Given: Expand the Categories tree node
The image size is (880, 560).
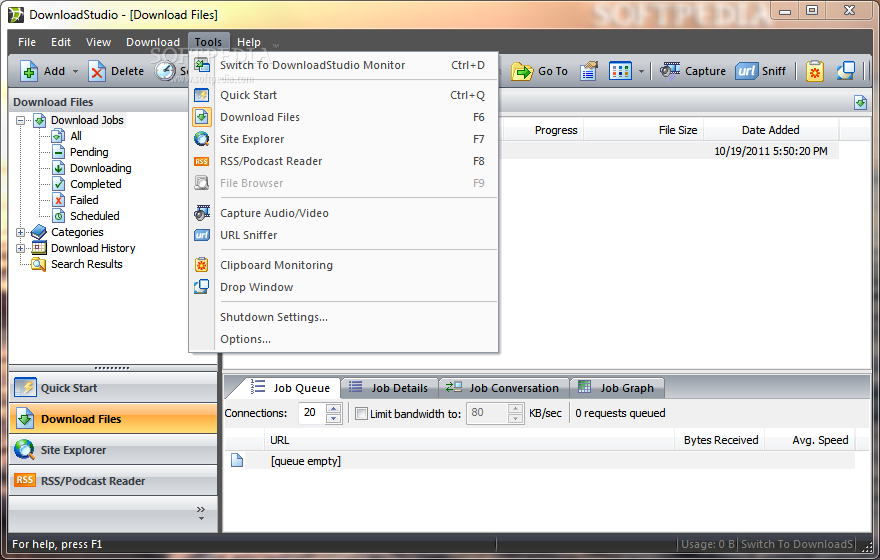Looking at the screenshot, I should coord(21,232).
